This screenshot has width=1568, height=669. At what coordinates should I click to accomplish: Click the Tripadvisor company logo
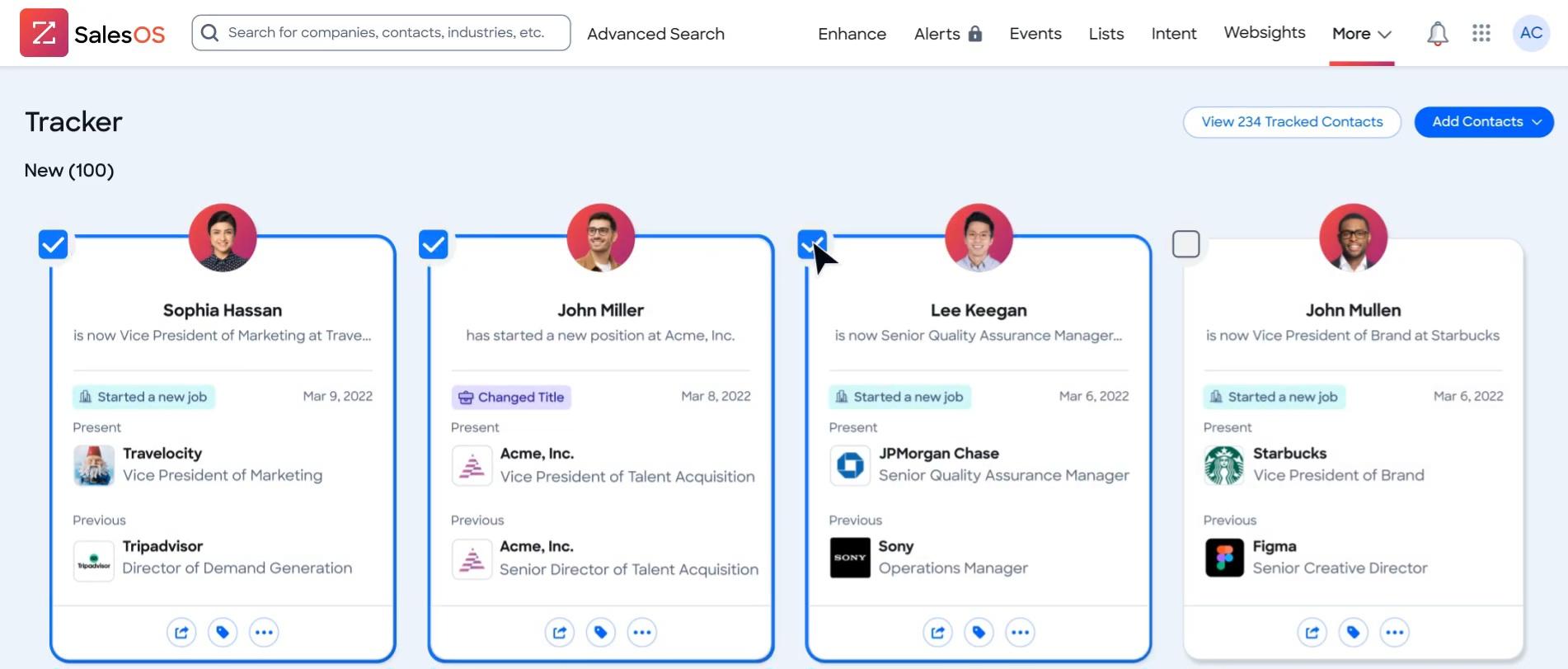(94, 560)
